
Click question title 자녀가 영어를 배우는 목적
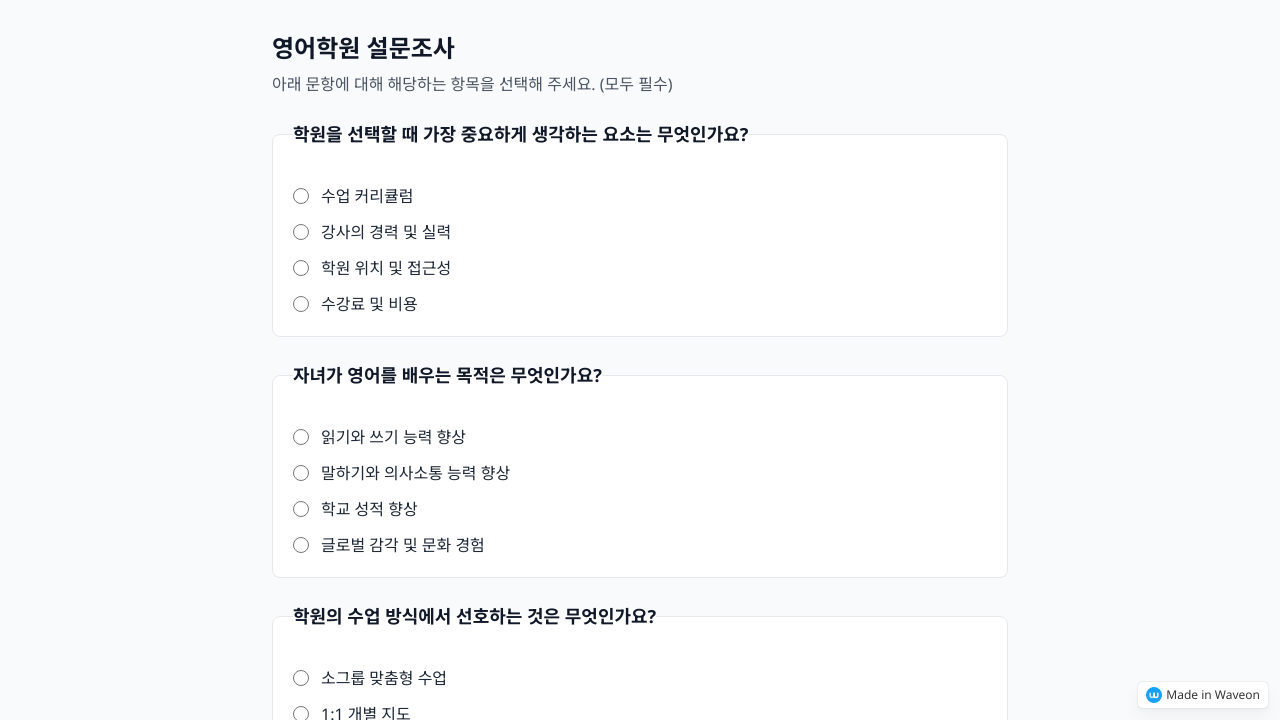coord(447,376)
